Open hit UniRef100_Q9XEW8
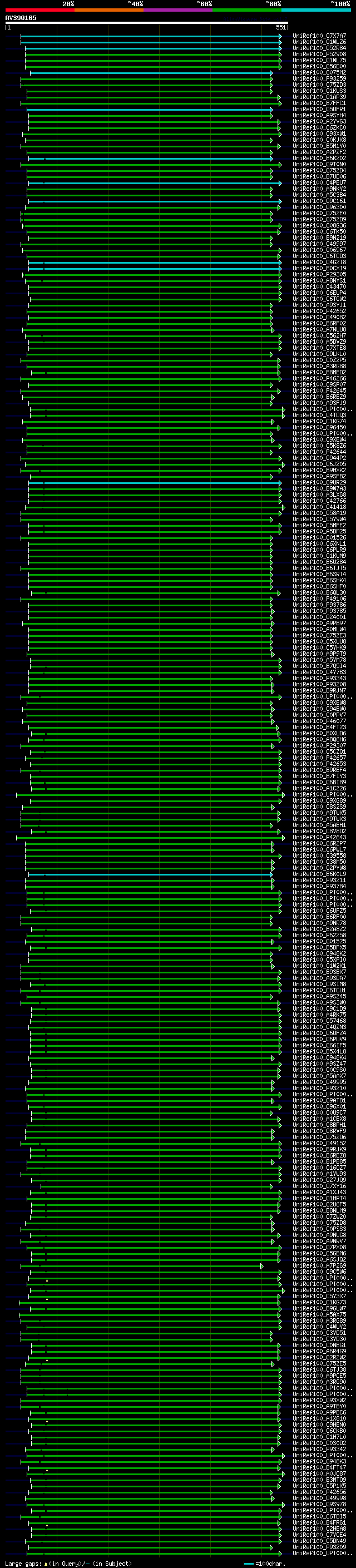This screenshot has height=1568, width=356. [319, 703]
